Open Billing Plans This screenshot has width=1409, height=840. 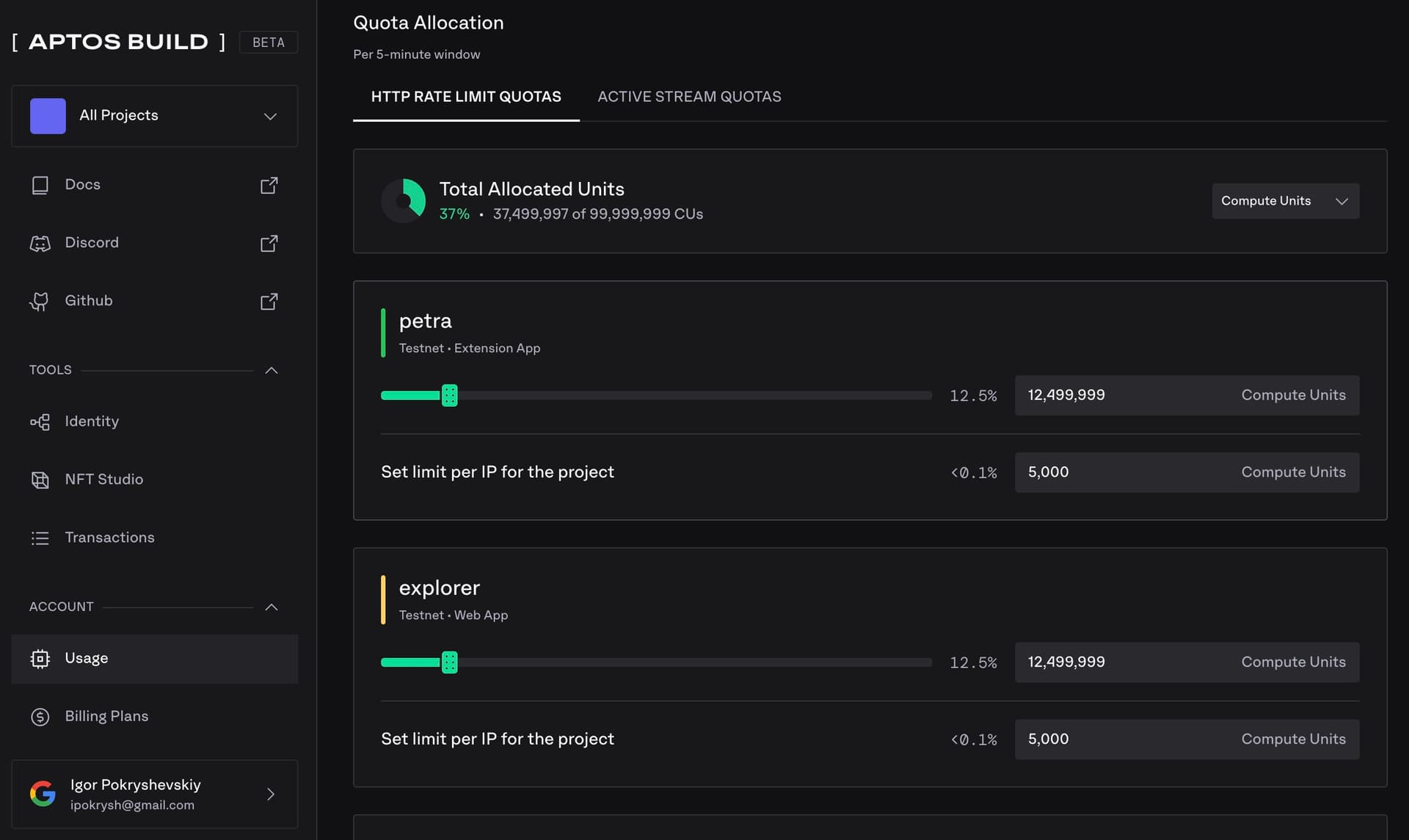click(x=155, y=716)
